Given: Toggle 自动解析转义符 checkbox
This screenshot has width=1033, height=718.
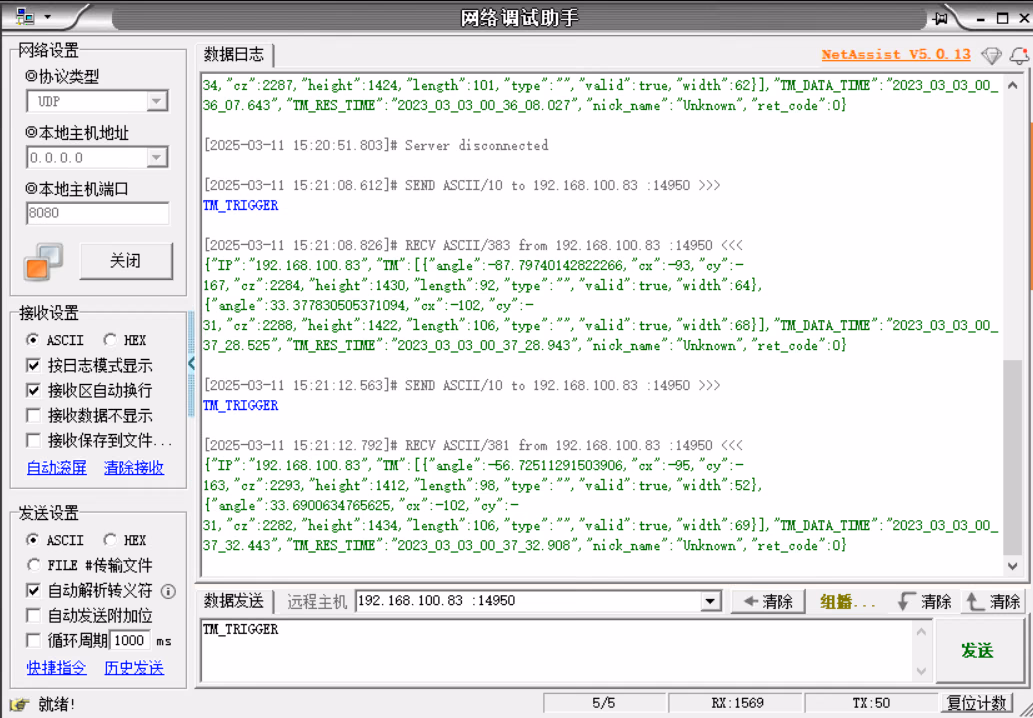Looking at the screenshot, I should 33,590.
